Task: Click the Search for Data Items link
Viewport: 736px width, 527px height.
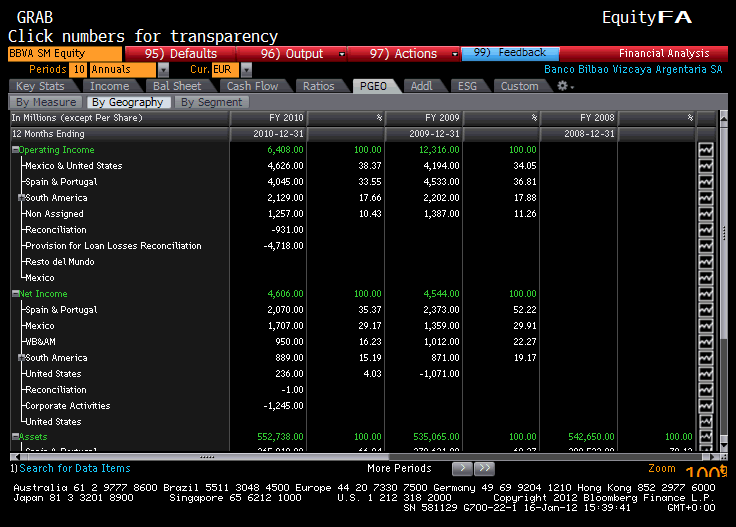Action: [x=74, y=468]
